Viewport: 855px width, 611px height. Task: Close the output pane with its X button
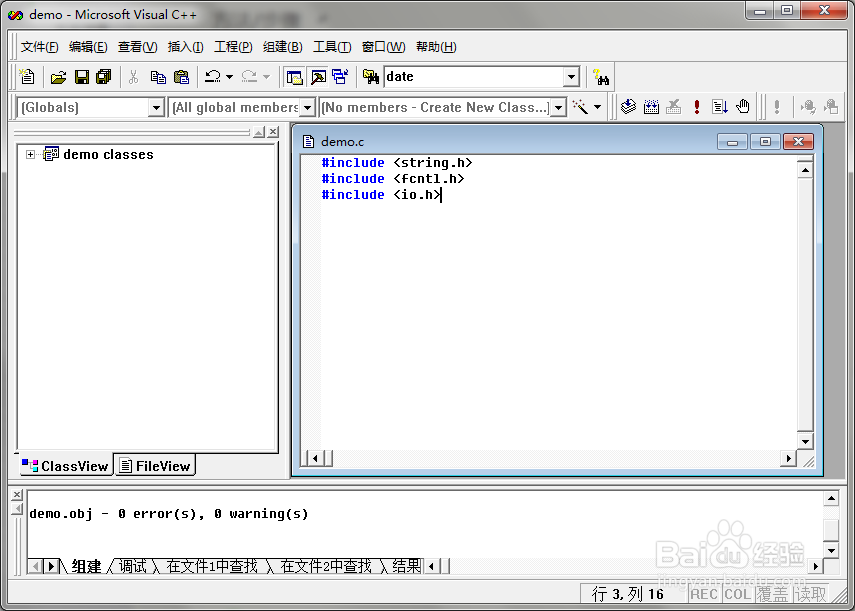(x=17, y=494)
